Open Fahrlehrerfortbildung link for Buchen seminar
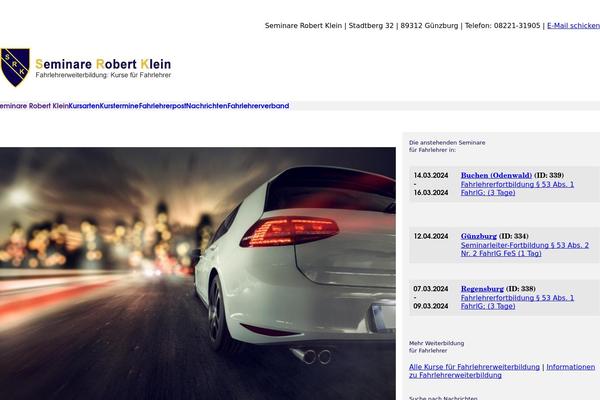The width and height of the screenshot is (600, 400). pyautogui.click(x=517, y=188)
